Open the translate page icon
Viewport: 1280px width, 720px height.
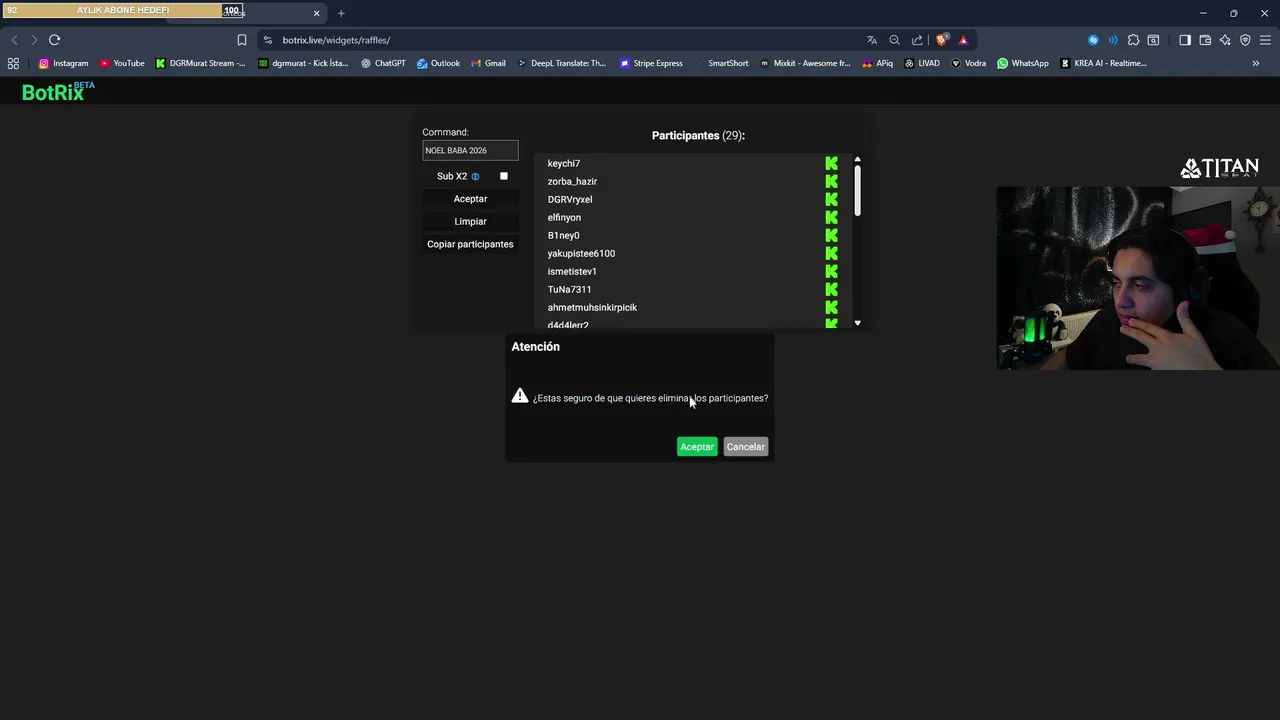(872, 40)
